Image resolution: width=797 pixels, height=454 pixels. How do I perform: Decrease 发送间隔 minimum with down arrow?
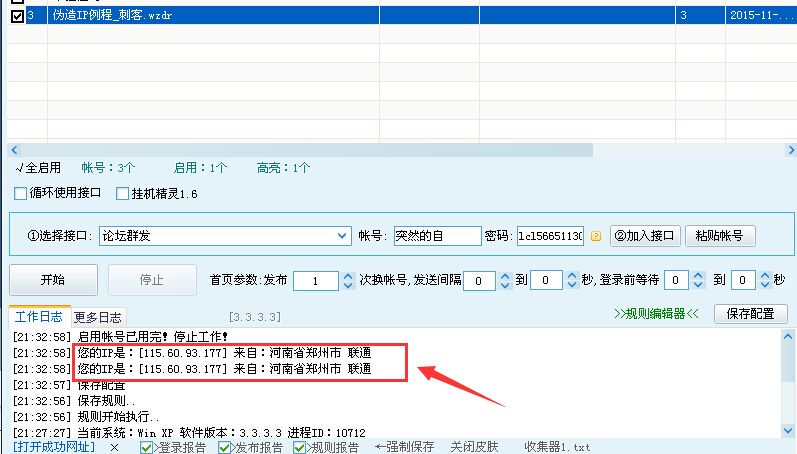point(505,285)
